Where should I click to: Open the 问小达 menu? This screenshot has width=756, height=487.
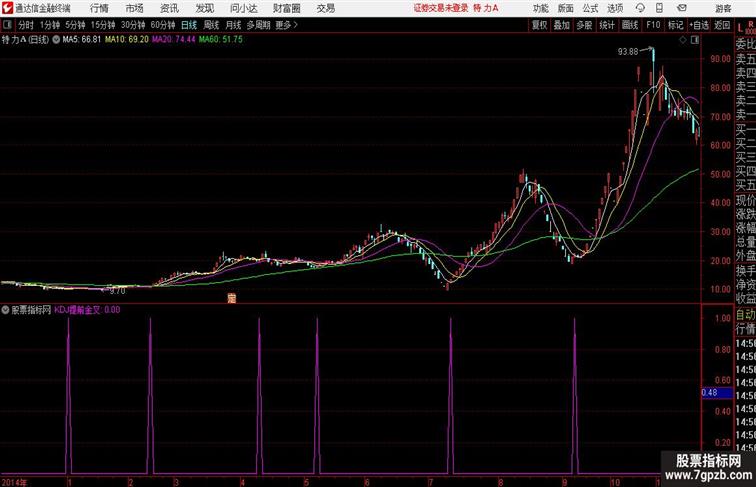(x=243, y=8)
